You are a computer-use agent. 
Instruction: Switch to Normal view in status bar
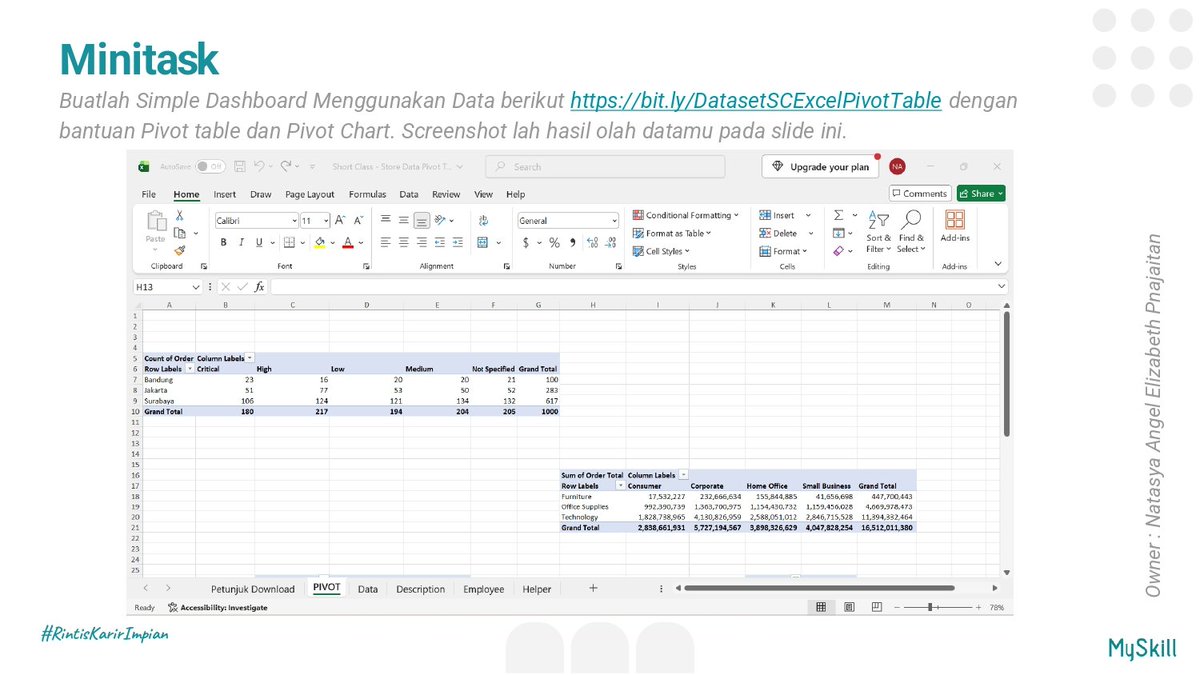click(x=821, y=606)
